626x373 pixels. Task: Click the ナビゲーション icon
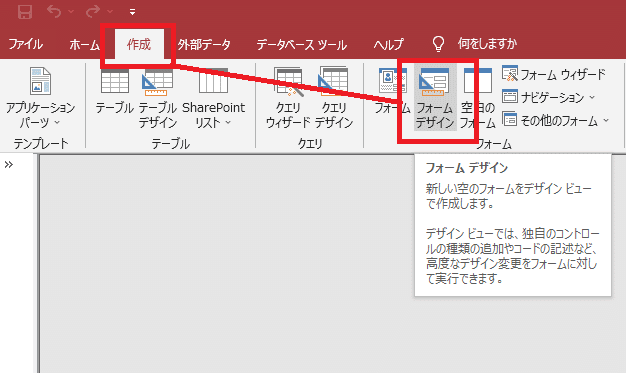[510, 97]
